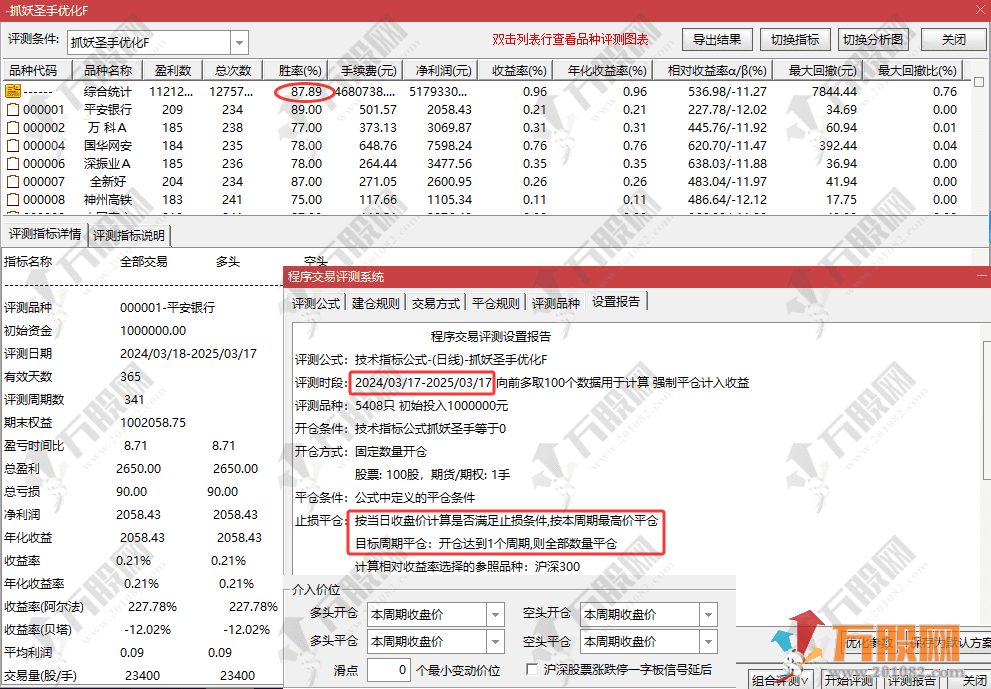Sort by the 总次数 column header
The height and width of the screenshot is (689, 991).
[x=233, y=70]
